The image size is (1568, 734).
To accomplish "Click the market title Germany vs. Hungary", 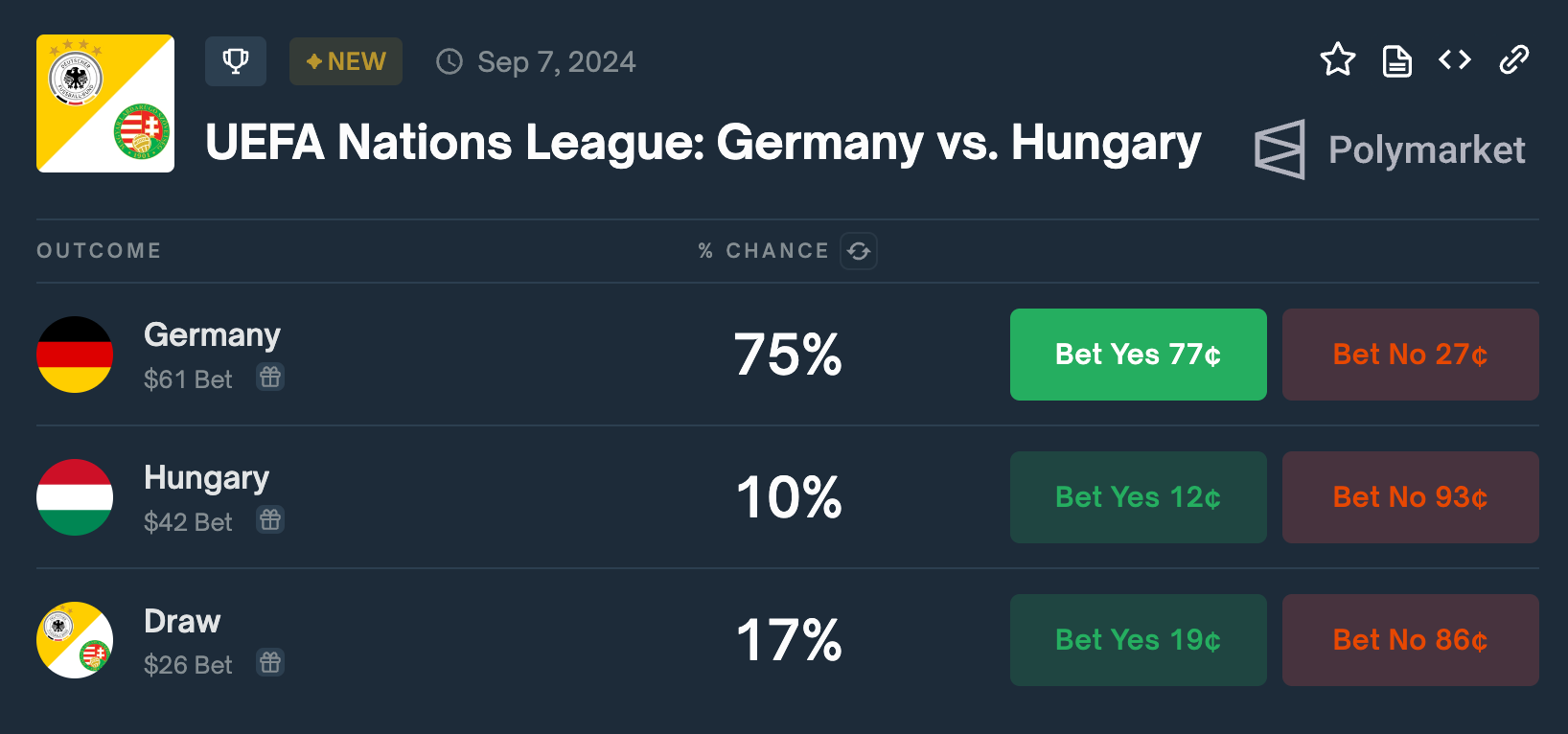I will pyautogui.click(x=703, y=143).
